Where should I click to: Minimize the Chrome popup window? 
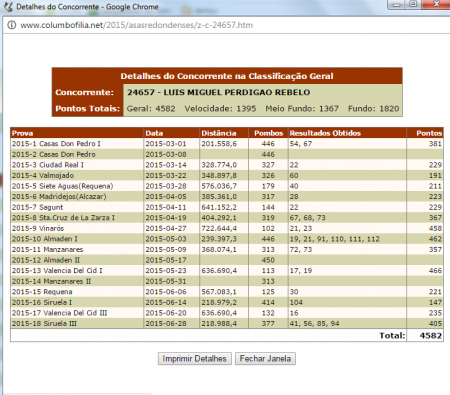[397, 5]
